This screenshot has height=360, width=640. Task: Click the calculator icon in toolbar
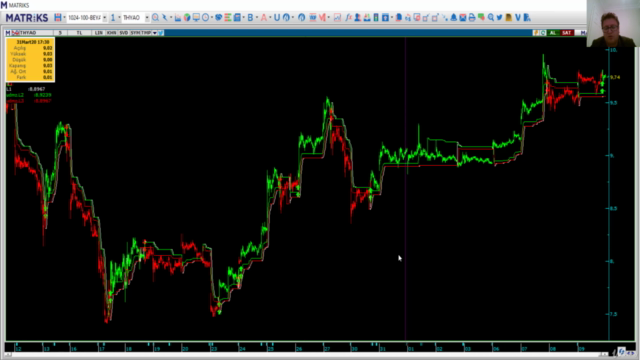click(x=237, y=18)
